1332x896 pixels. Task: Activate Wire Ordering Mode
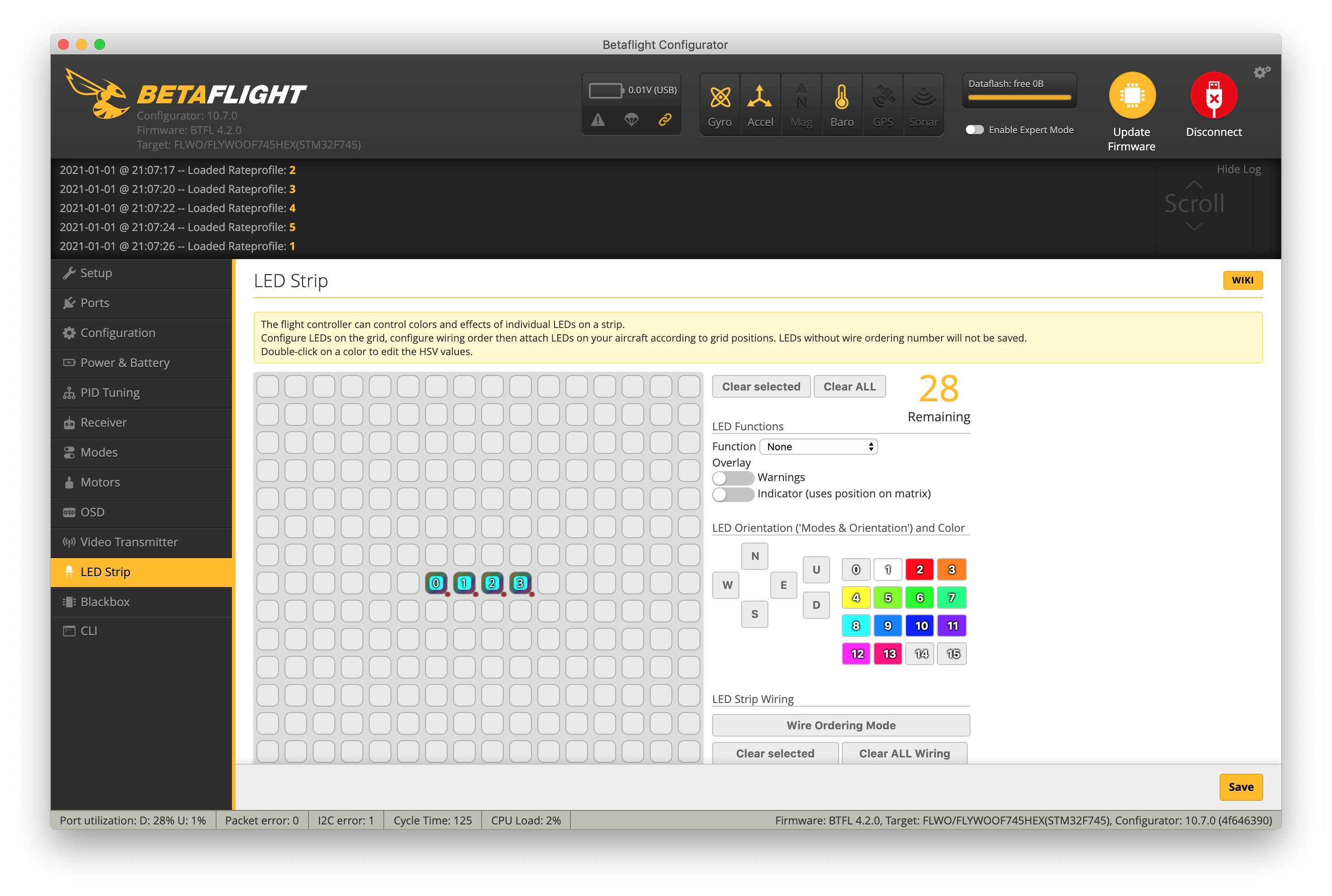[840, 726]
